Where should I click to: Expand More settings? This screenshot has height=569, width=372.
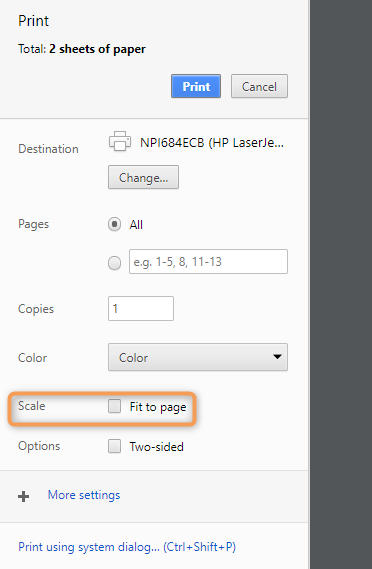pyautogui.click(x=84, y=495)
